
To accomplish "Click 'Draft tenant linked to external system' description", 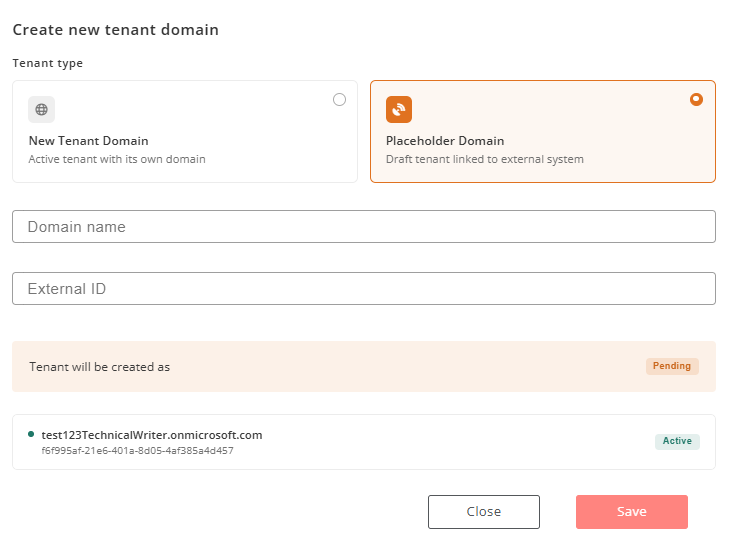I will 484,159.
